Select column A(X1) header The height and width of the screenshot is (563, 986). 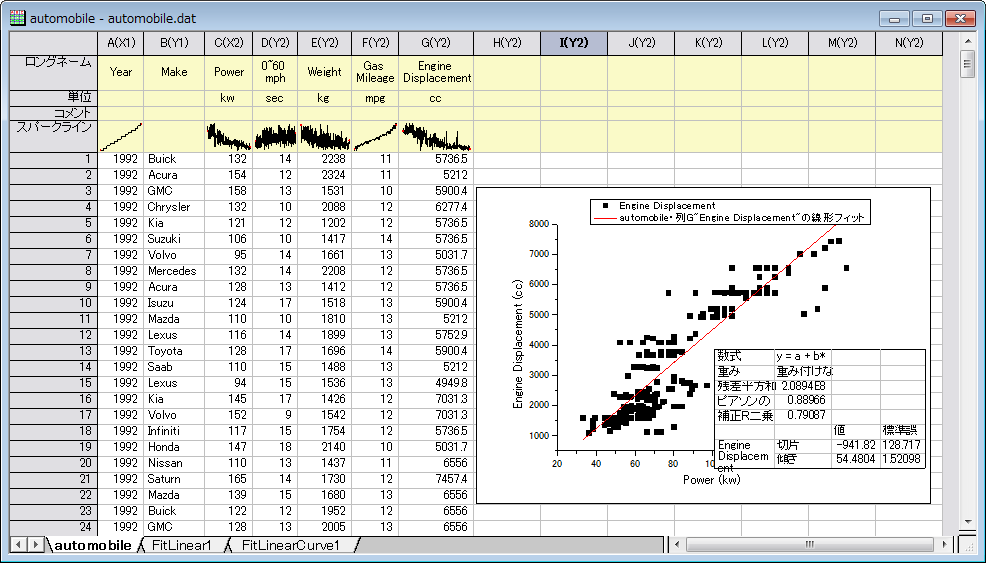(121, 43)
